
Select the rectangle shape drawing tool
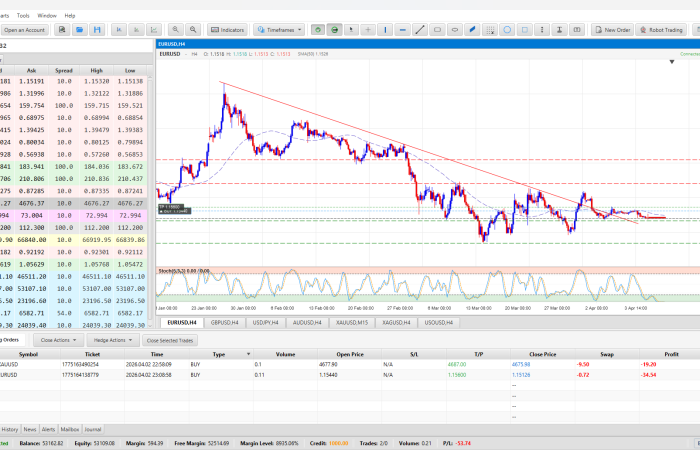click(437, 30)
